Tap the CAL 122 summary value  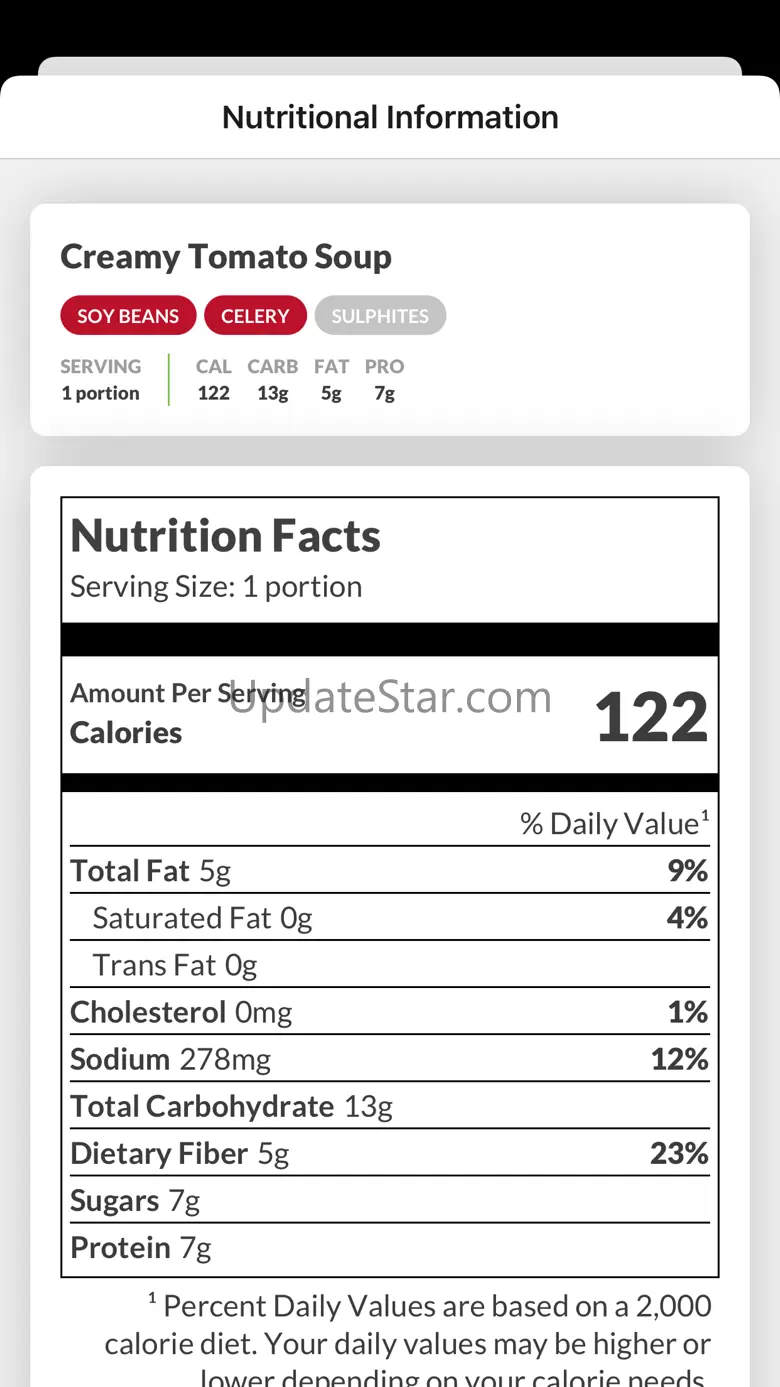coord(213,380)
